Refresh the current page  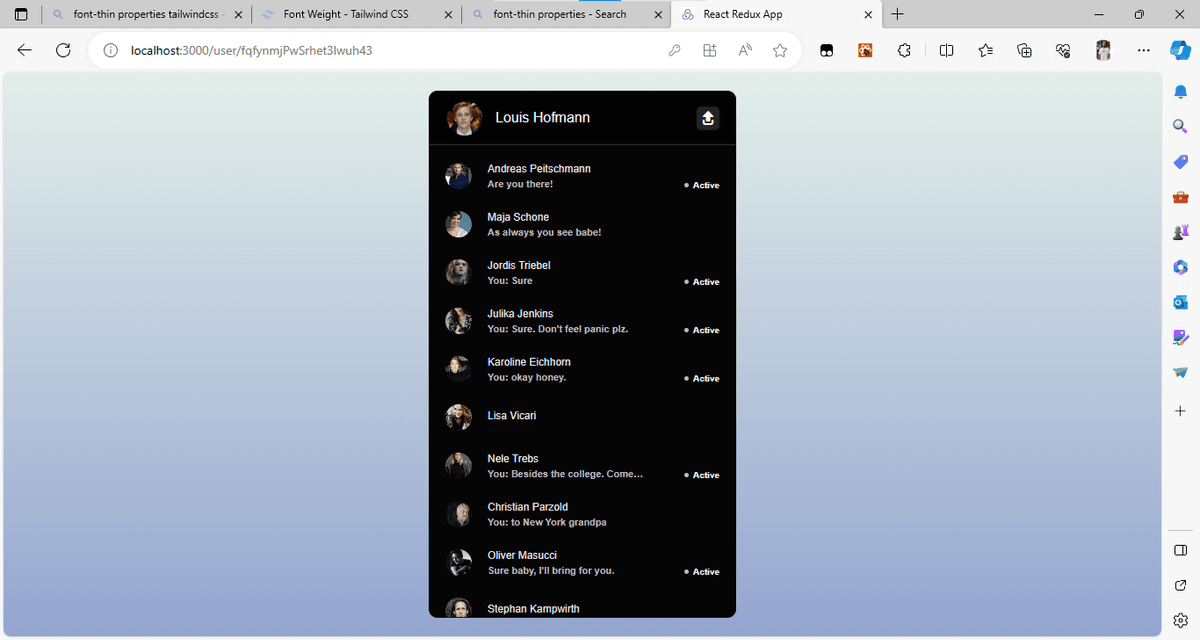[x=63, y=51]
